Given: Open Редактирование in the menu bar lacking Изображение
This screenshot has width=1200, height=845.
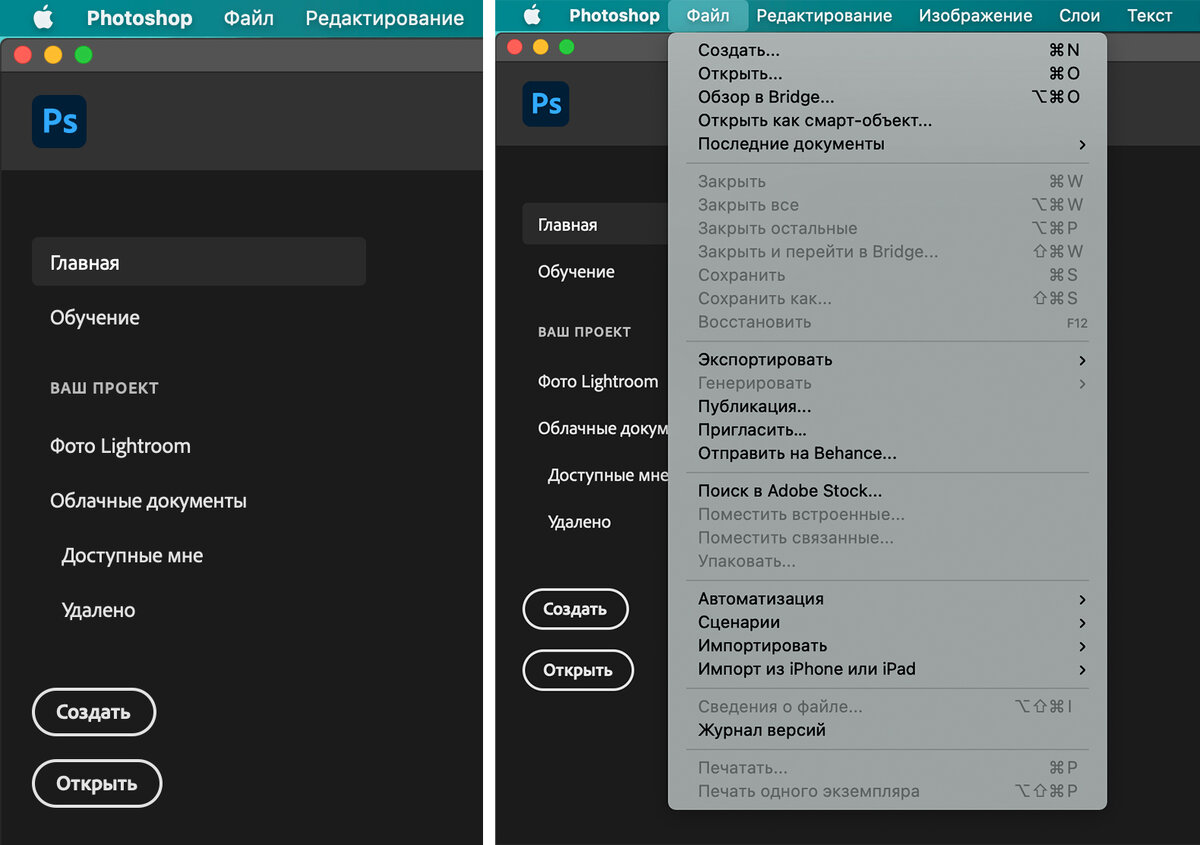Looking at the screenshot, I should [x=385, y=18].
